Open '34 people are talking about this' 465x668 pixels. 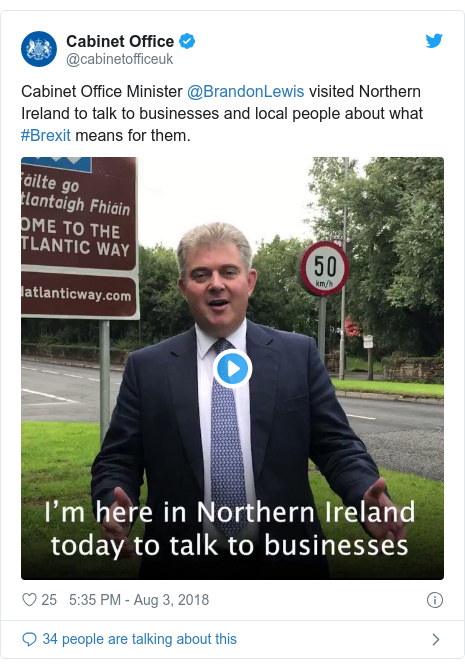[139, 639]
